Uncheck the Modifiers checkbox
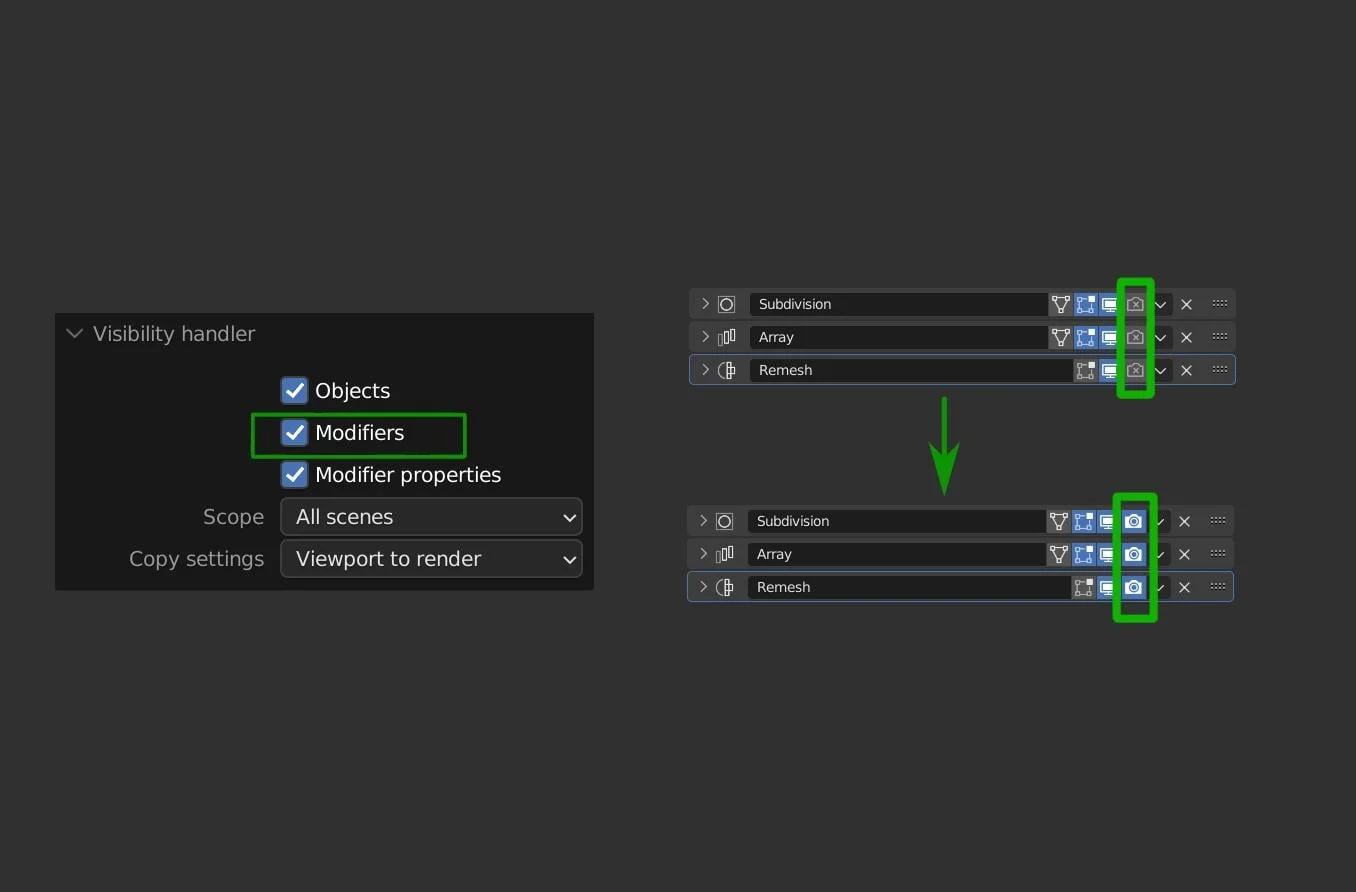The width and height of the screenshot is (1356, 892). click(x=294, y=433)
